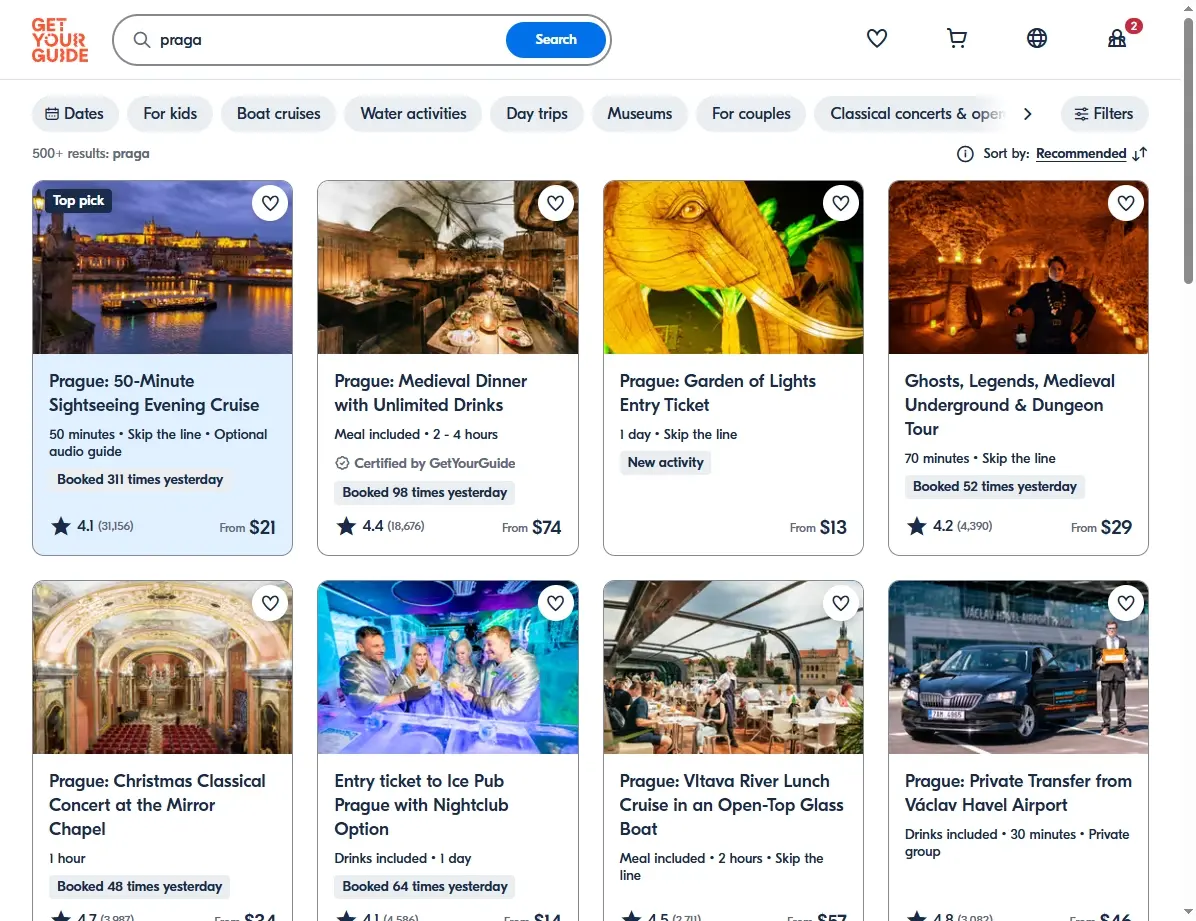Click the 'From $13' price

tap(818, 527)
